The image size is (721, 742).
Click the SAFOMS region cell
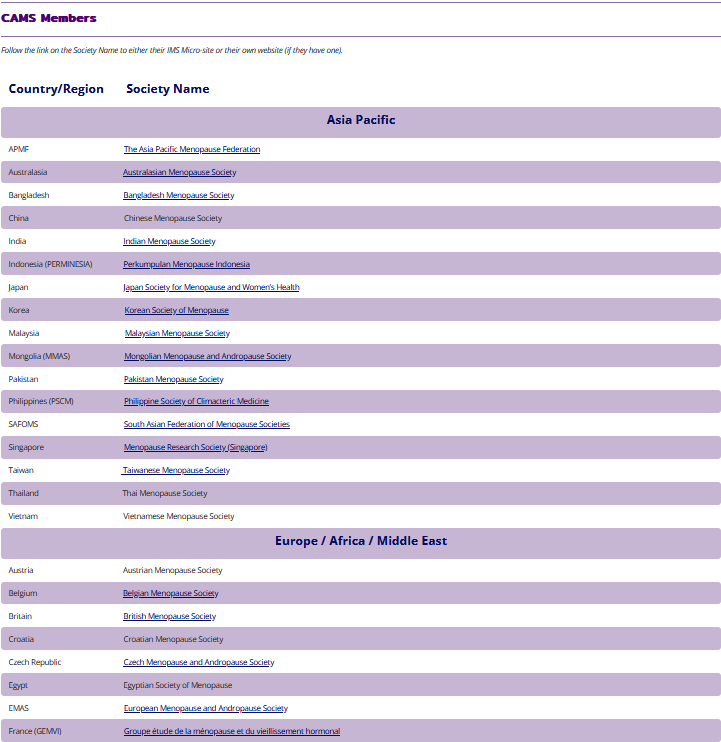pyautogui.click(x=24, y=424)
